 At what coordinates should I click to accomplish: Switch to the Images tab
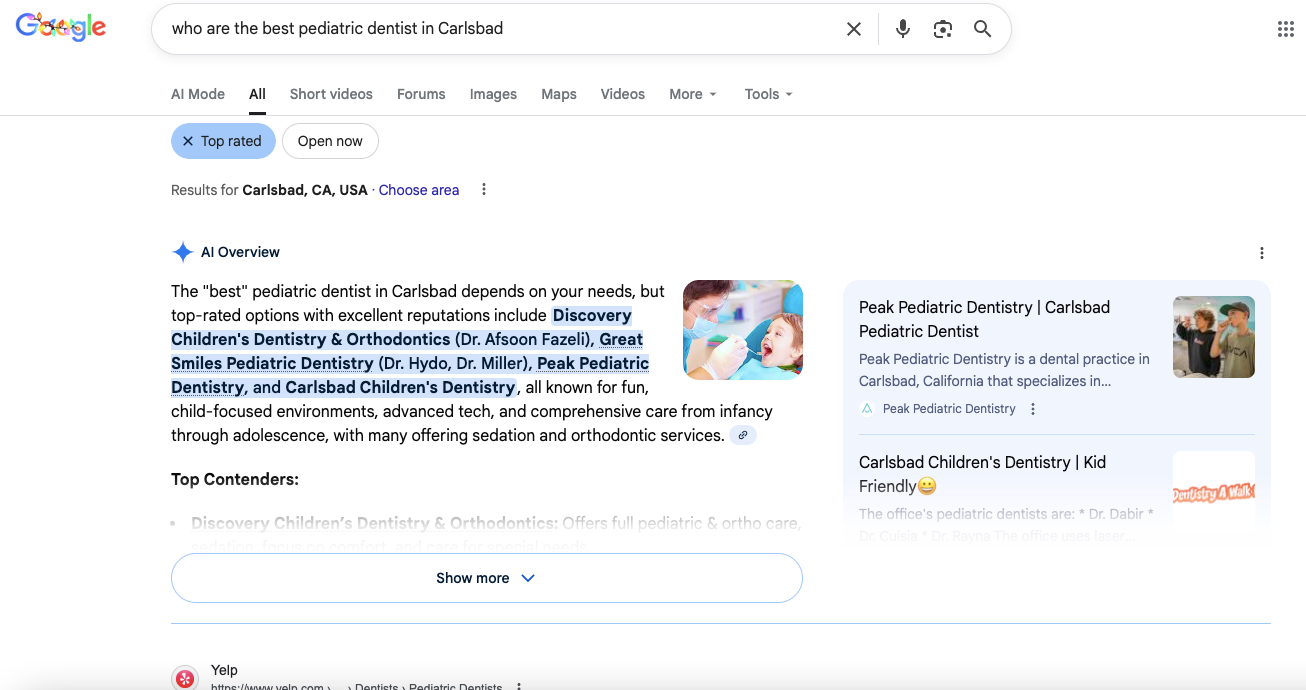pos(493,93)
